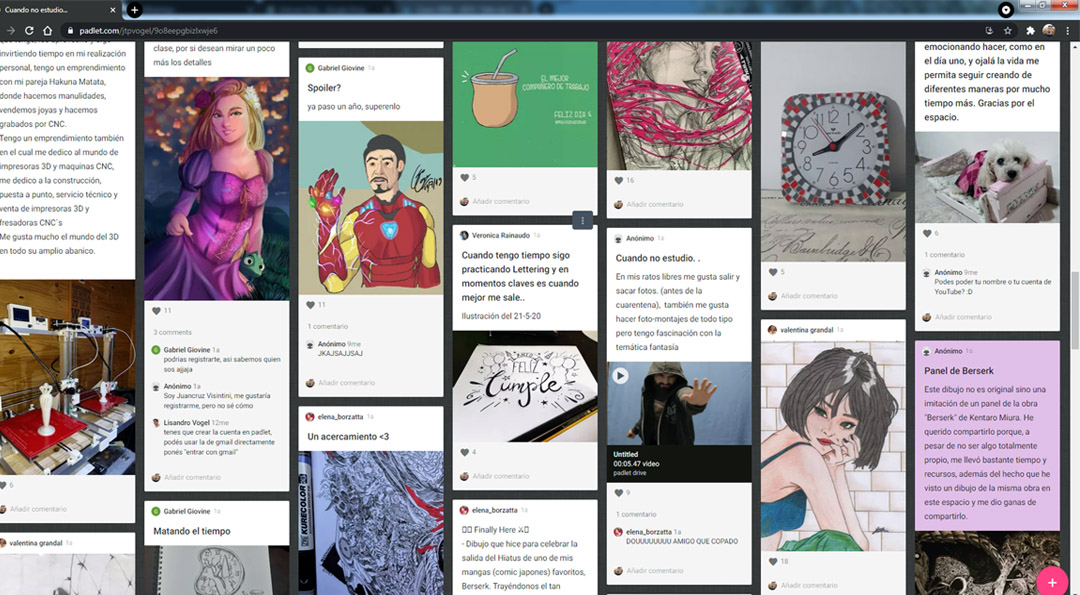The width and height of the screenshot is (1080, 595).
Task: Open the Chrome three-dot menu
Action: point(1068,30)
